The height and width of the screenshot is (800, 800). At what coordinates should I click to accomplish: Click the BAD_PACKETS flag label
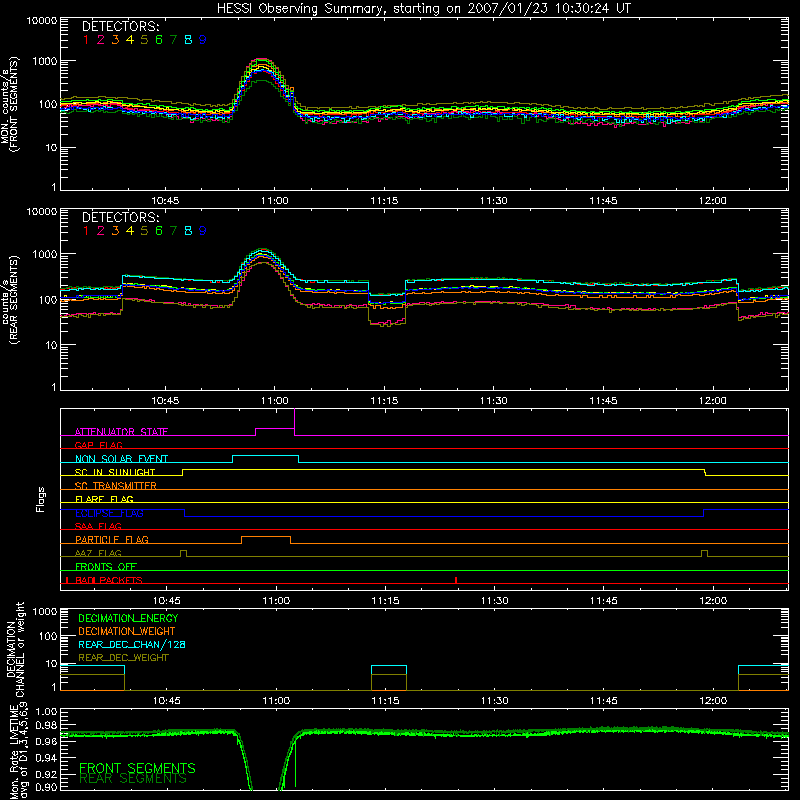coord(109,580)
